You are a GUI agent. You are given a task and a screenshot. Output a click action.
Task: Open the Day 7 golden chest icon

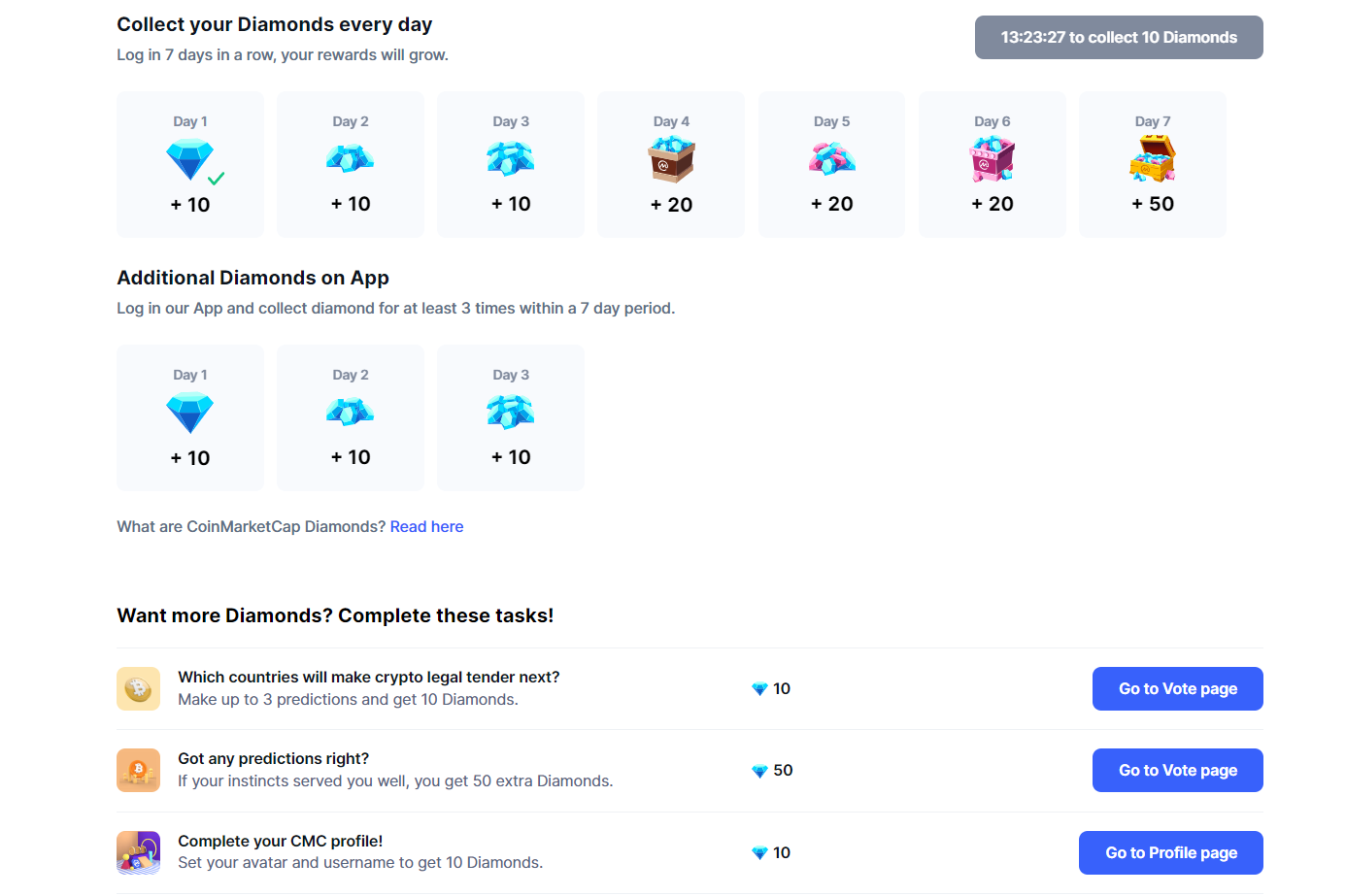click(1152, 158)
